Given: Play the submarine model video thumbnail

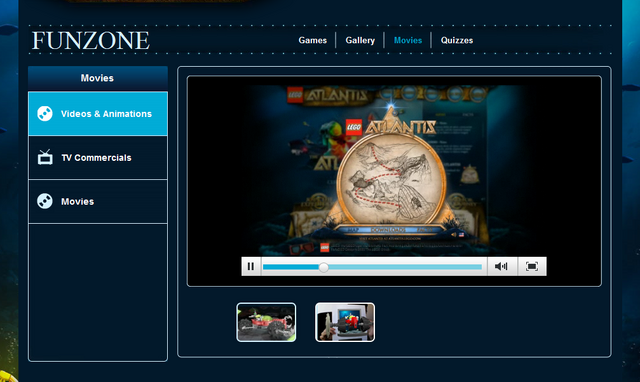Looking at the screenshot, I should coord(345,322).
